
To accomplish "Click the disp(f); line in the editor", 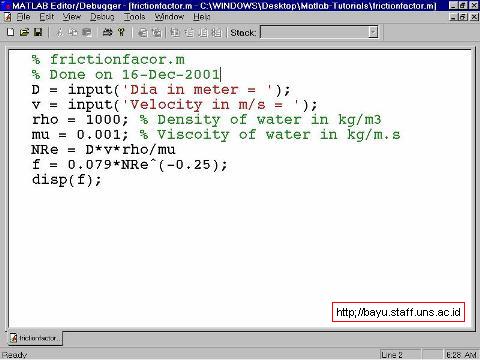I will pos(66,180).
